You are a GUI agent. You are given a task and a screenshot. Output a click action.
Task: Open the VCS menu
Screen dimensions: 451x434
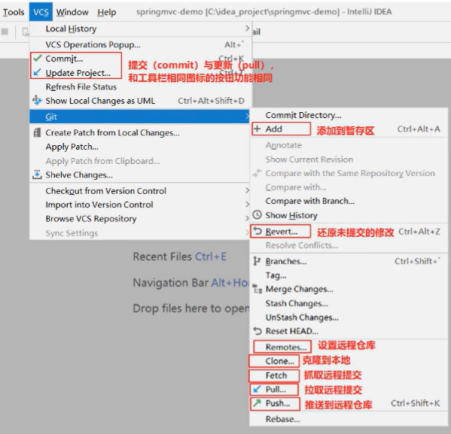tap(41, 12)
